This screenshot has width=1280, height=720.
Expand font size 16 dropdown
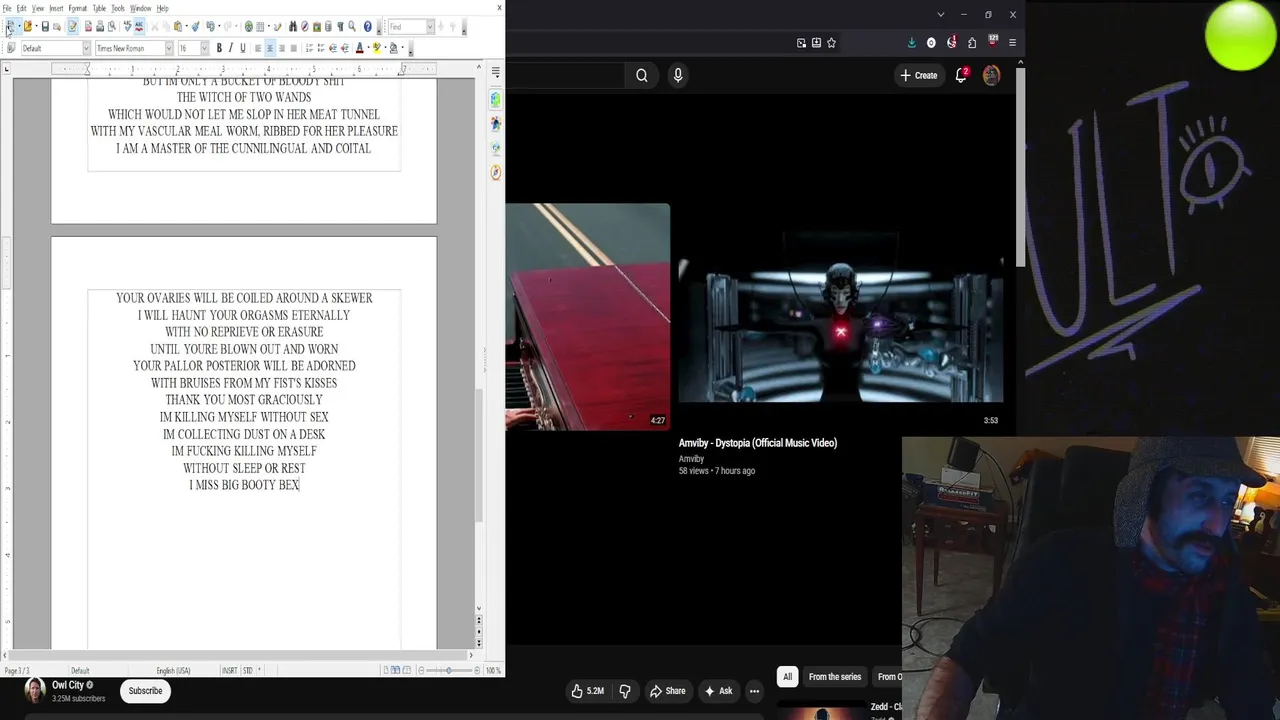tap(205, 48)
